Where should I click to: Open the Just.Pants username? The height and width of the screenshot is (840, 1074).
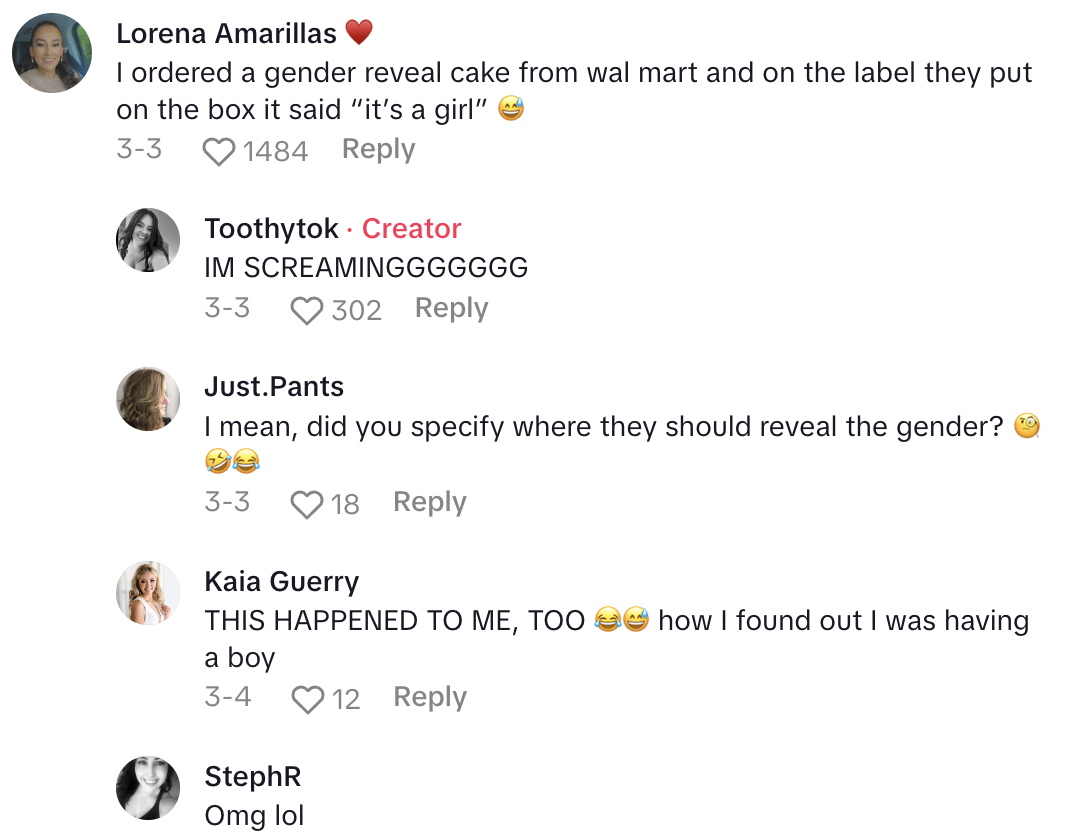pos(273,387)
